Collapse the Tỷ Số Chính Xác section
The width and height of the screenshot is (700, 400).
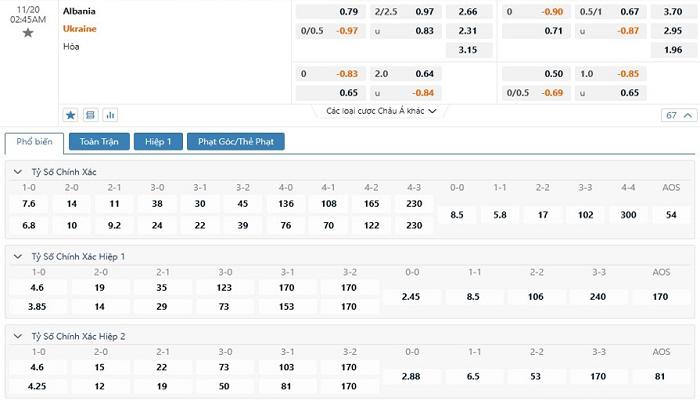pyautogui.click(x=18, y=172)
